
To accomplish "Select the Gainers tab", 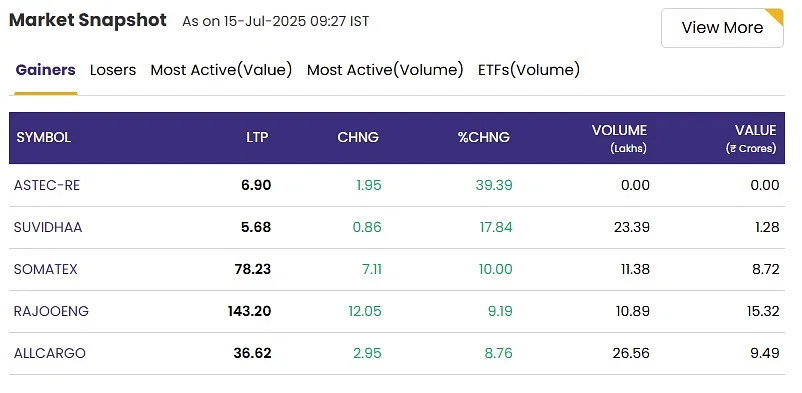I will pyautogui.click(x=46, y=70).
